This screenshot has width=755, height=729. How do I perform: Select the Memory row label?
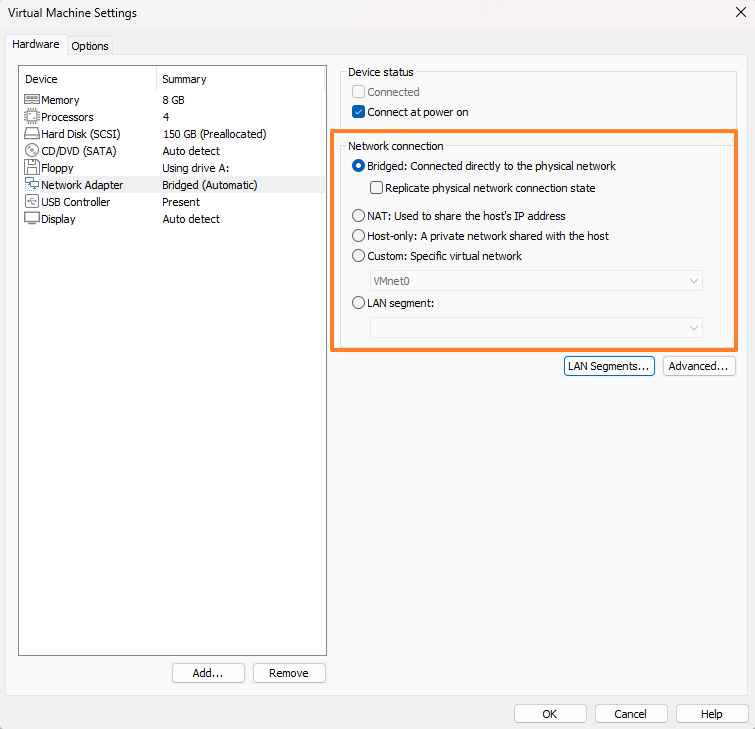pyautogui.click(x=60, y=100)
